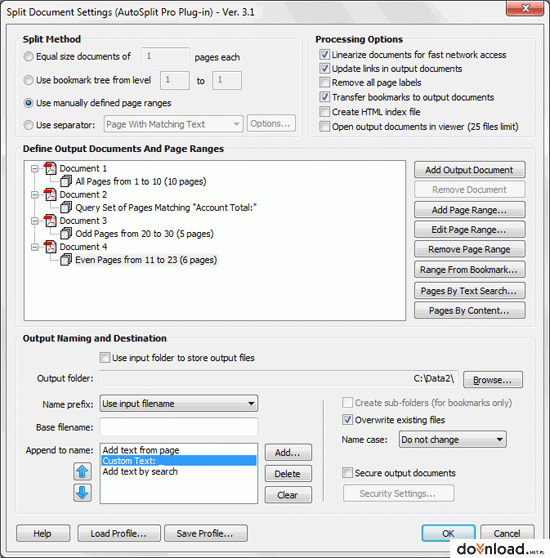Collapse the Document 2 tree node
550x558 pixels.
(x=35, y=195)
